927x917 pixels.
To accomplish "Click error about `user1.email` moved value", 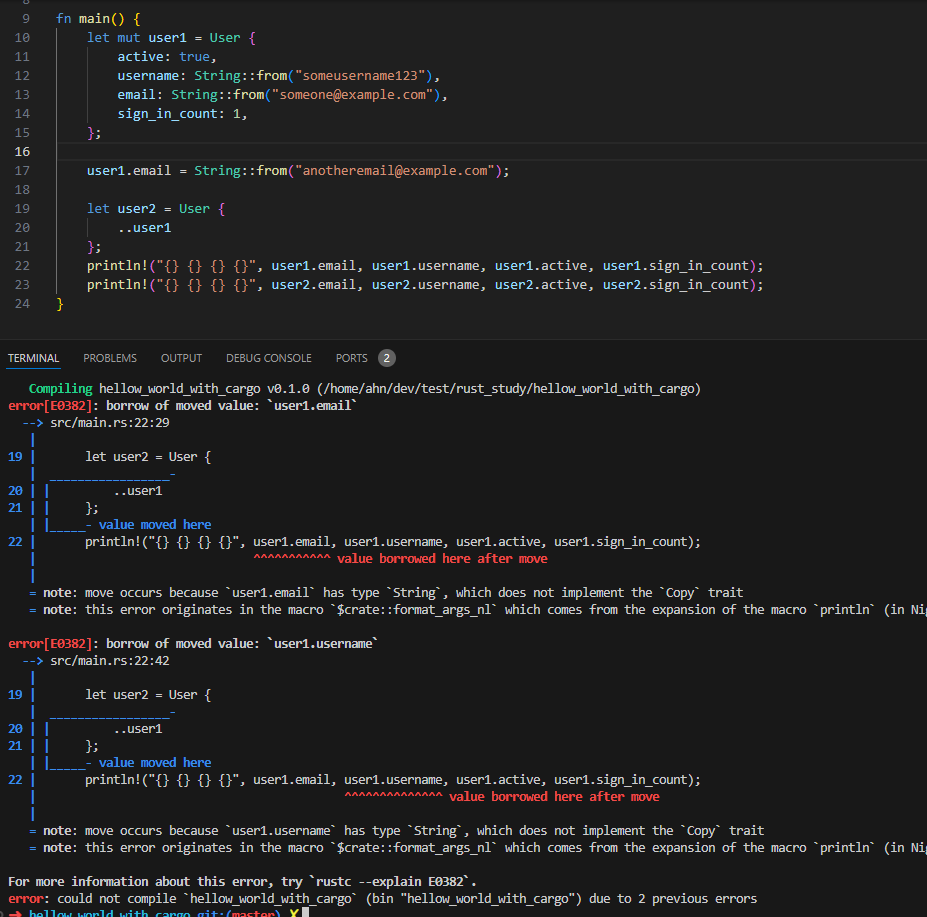I will coord(182,406).
